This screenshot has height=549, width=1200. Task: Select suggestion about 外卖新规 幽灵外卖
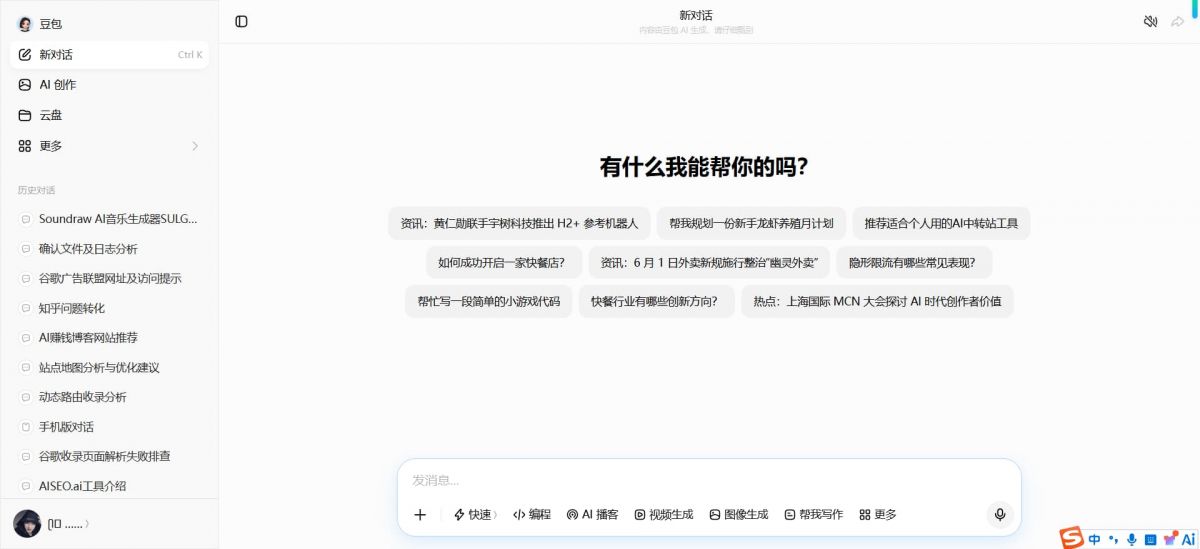(709, 263)
